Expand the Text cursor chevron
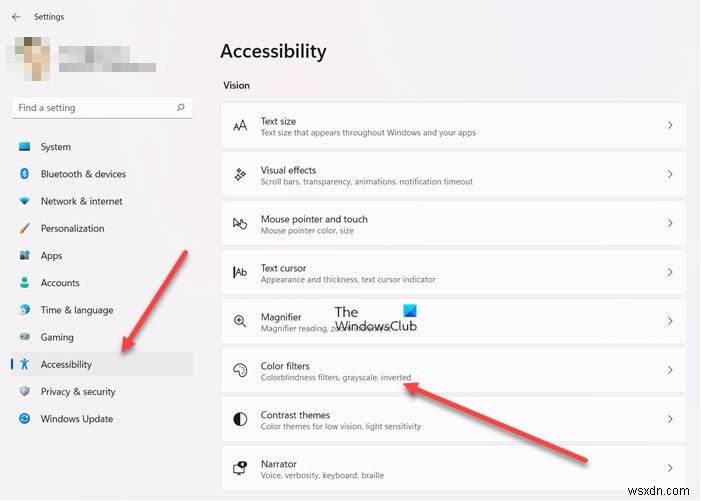The width and height of the screenshot is (701, 501). point(670,273)
